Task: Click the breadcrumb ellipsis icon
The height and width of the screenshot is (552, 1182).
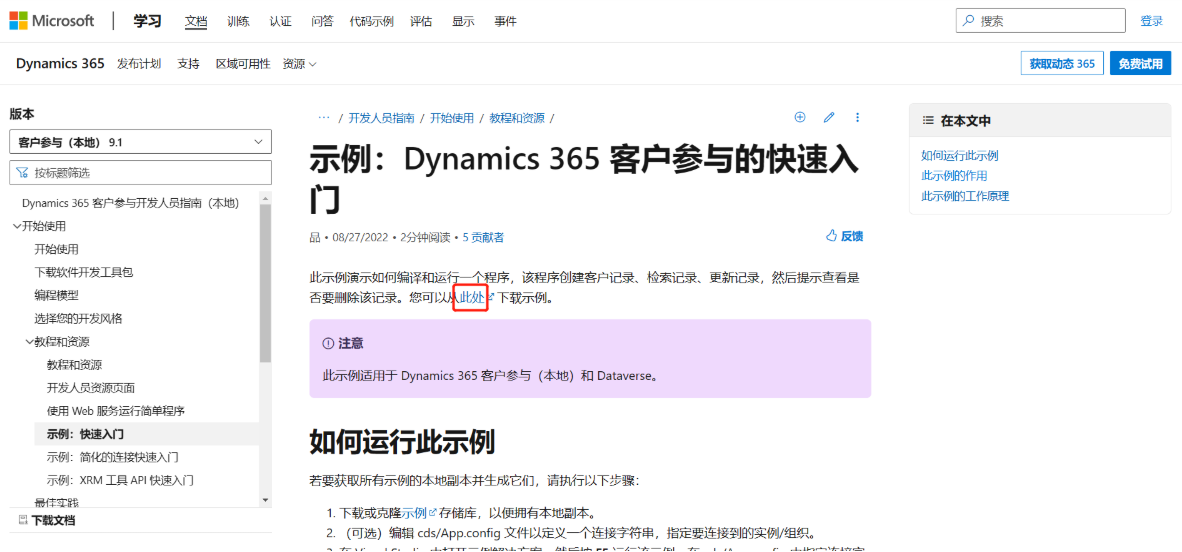Action: [324, 118]
